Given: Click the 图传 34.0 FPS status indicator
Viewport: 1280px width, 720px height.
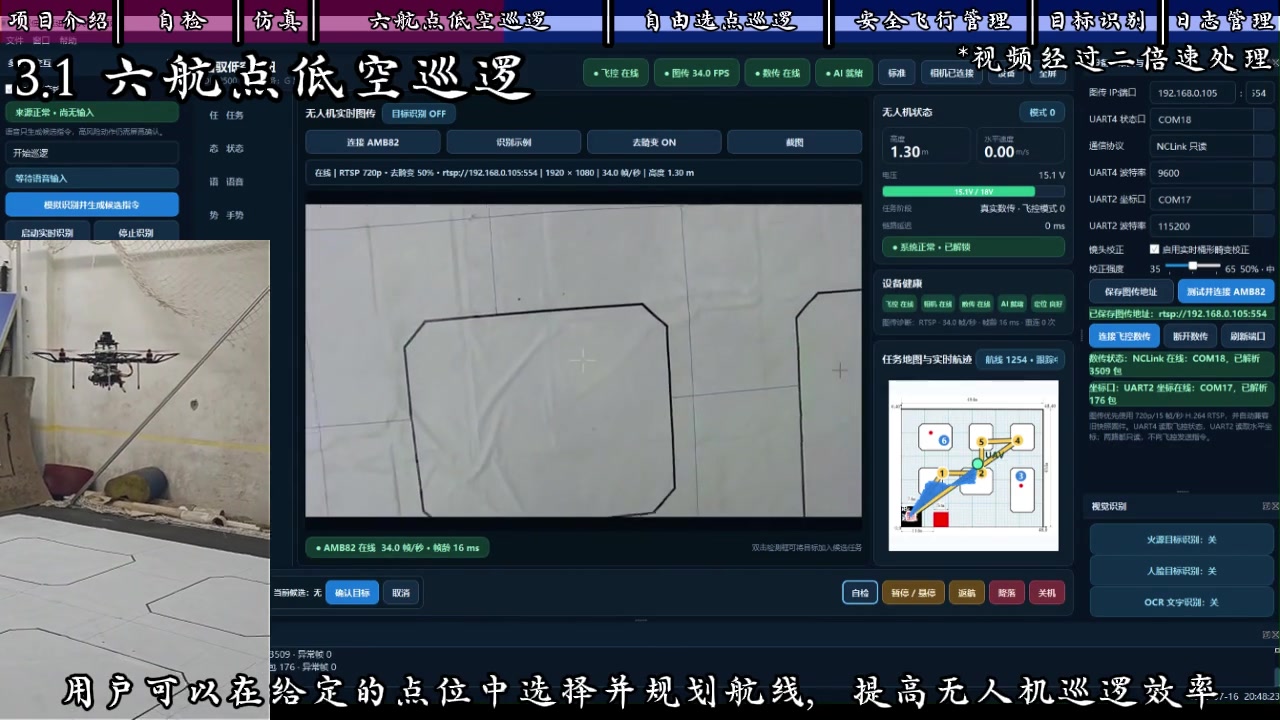Looking at the screenshot, I should pyautogui.click(x=695, y=73).
